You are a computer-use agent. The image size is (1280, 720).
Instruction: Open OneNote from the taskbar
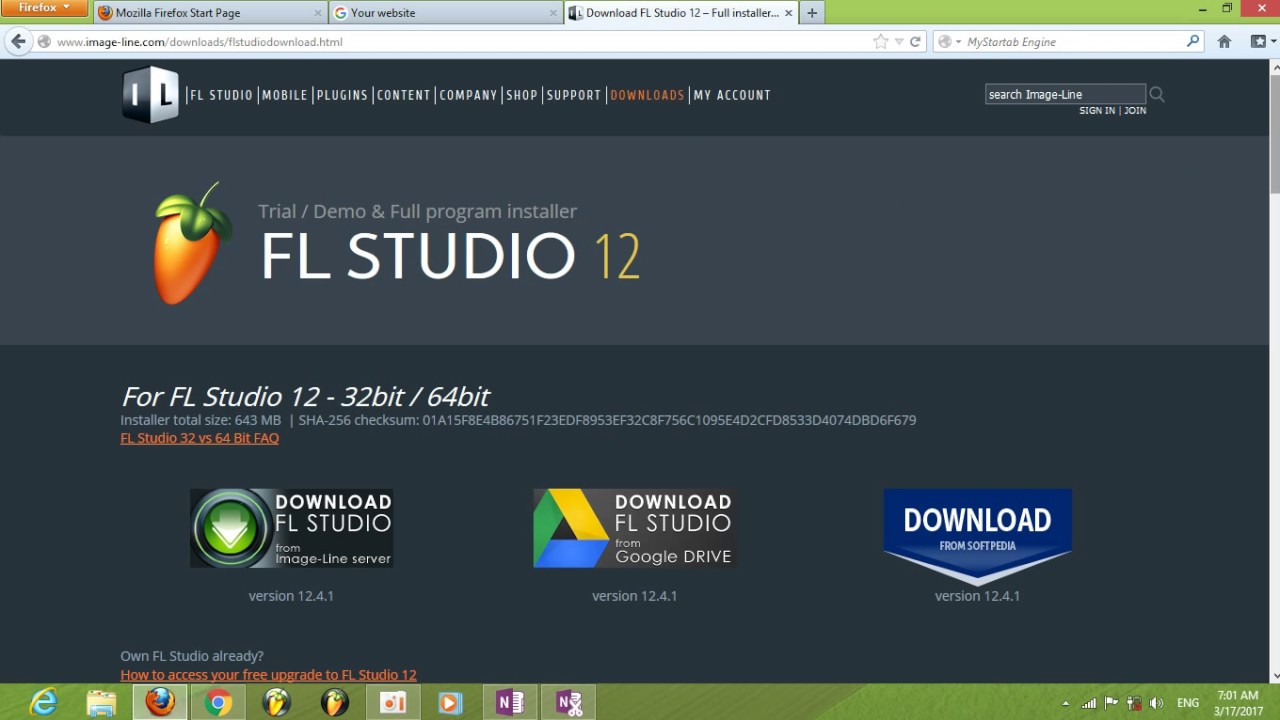510,703
